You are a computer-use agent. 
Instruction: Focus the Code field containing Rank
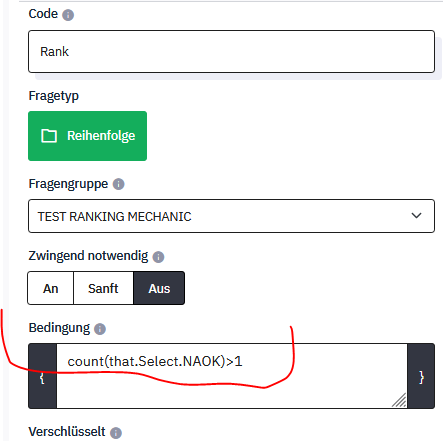click(231, 52)
